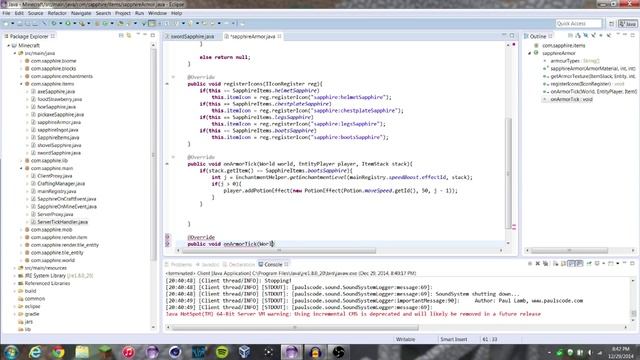Image resolution: width=640 pixels, height=360 pixels.
Task: Launch Debug from the main toolbar
Action: (x=54, y=23)
